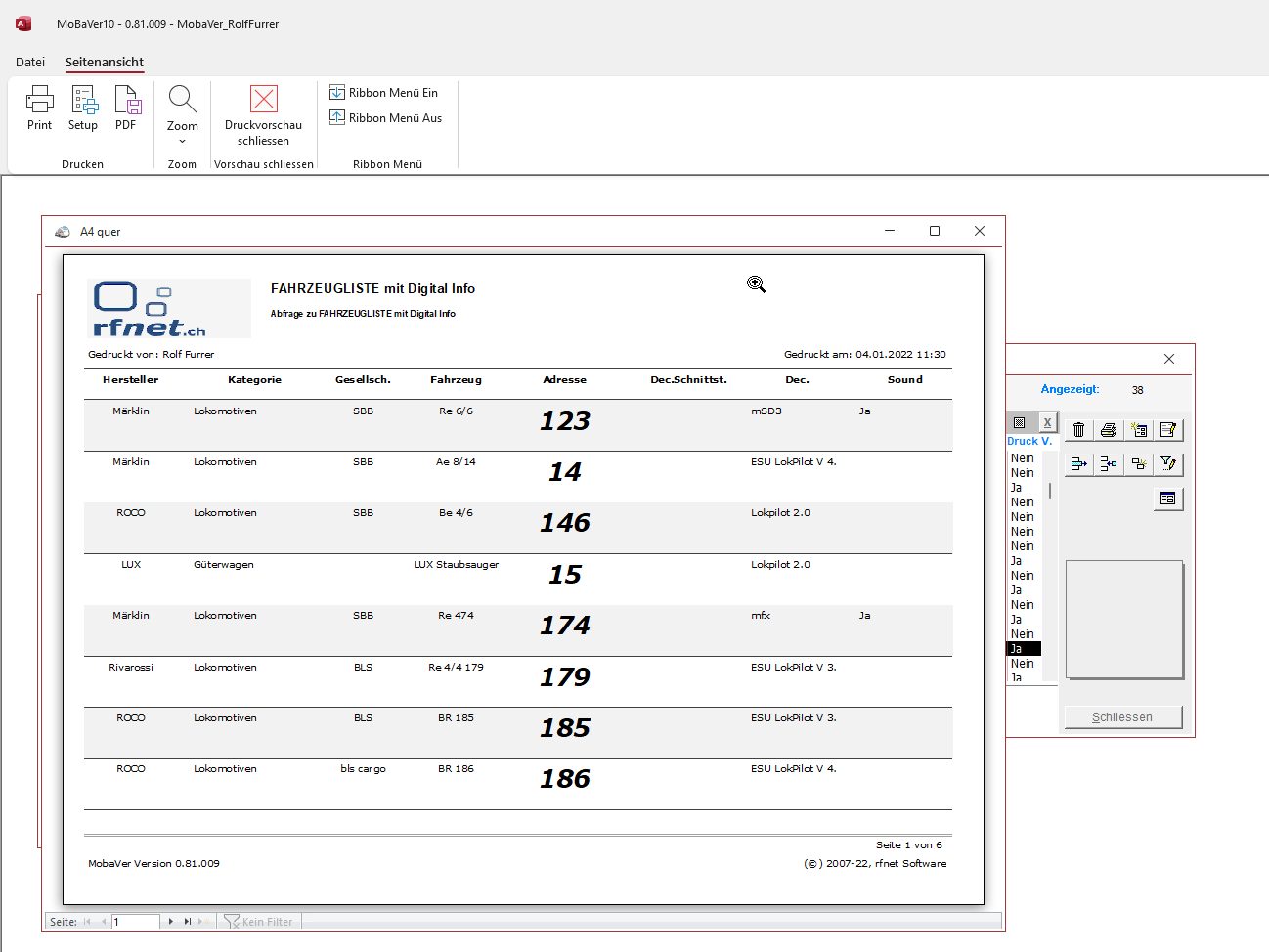Viewport: 1269px width, 952px height.
Task: Click the Kein Filter indicator
Action: (x=259, y=922)
